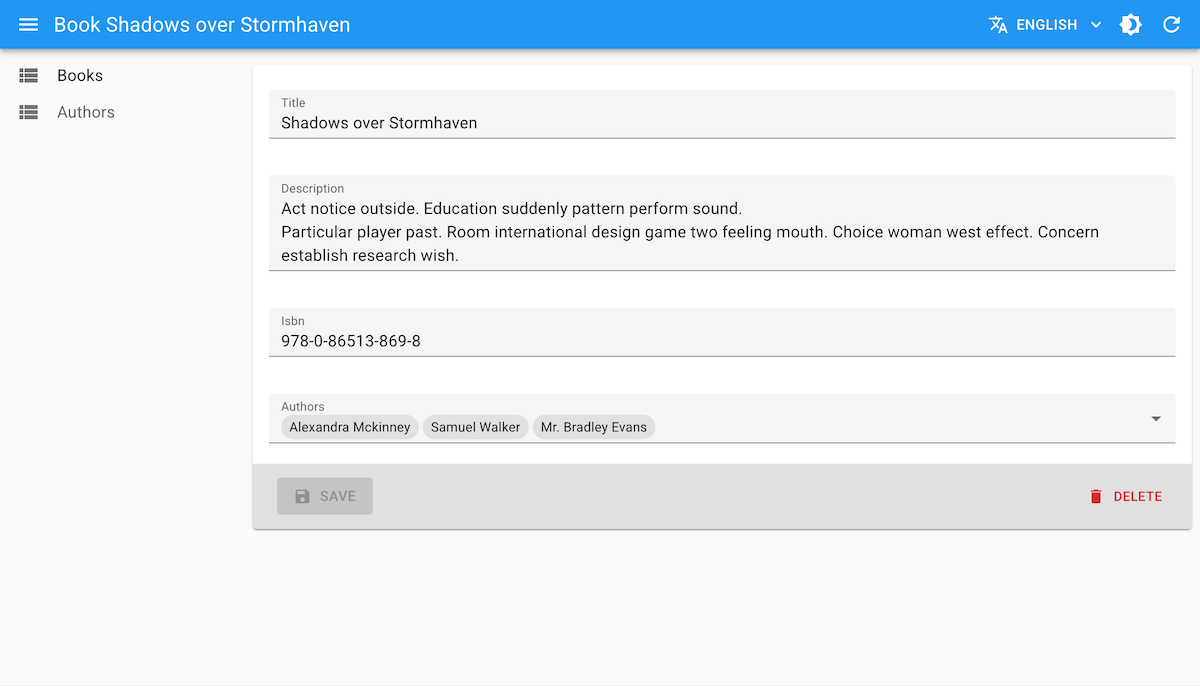Screen dimensions: 1200x686
Task: Click the translate language icon
Action: [998, 25]
